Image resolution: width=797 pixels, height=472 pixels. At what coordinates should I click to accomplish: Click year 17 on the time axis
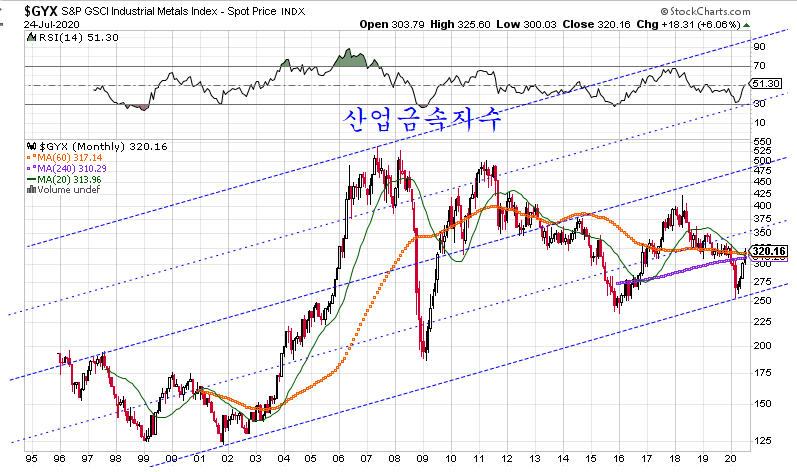[647, 459]
